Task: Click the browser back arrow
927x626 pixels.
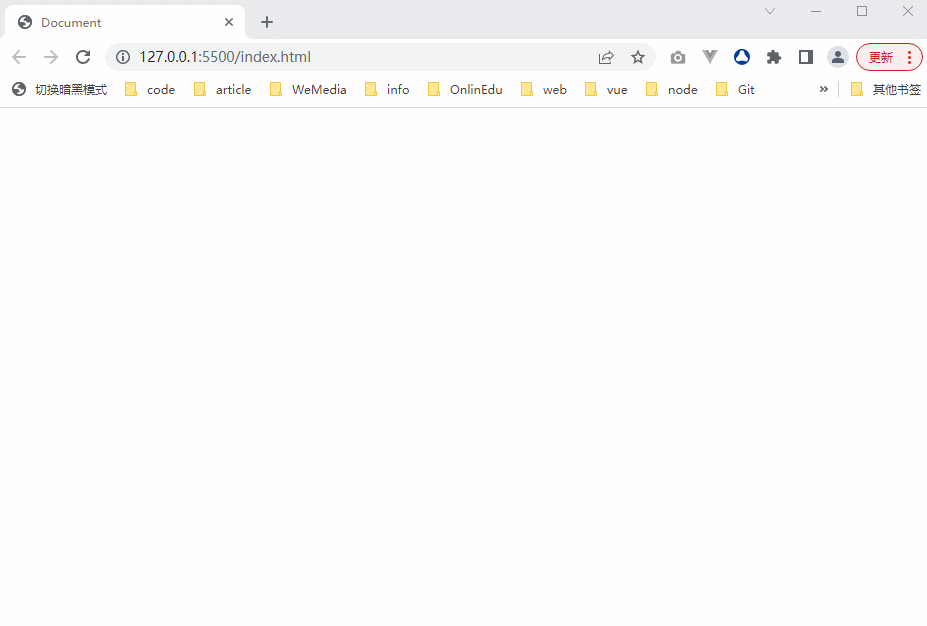Action: point(19,57)
